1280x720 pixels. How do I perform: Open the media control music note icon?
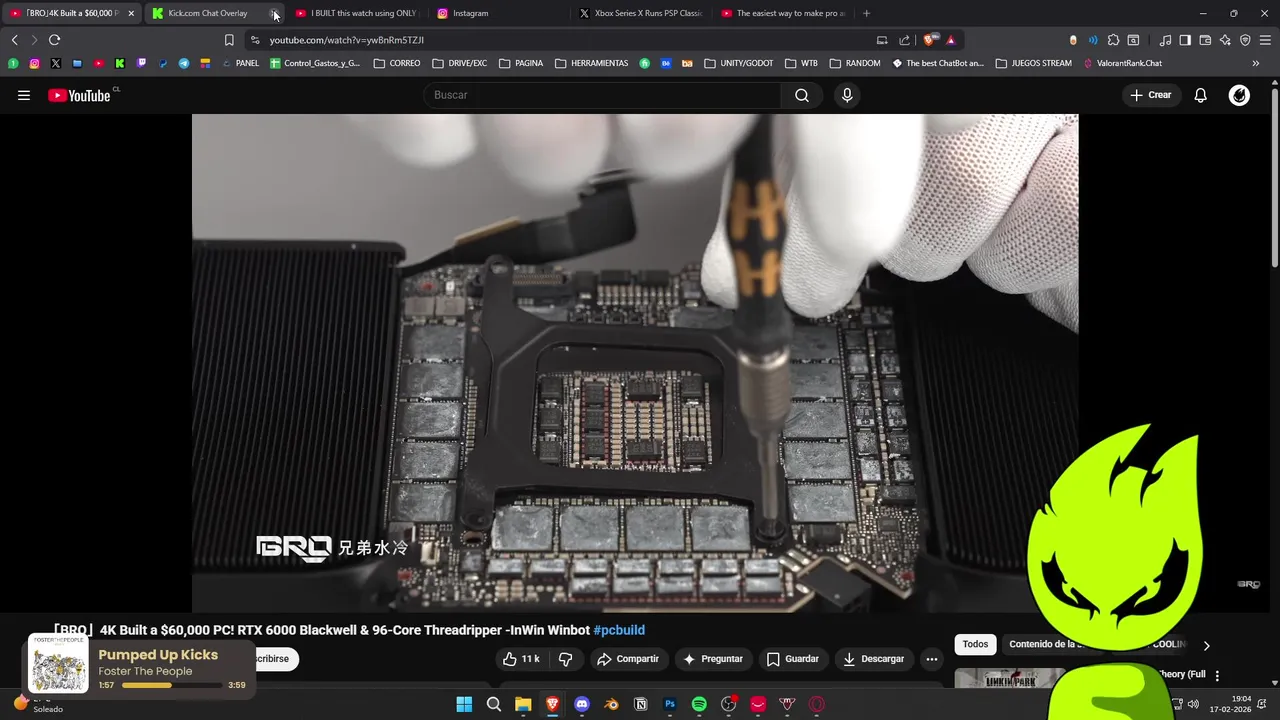coord(1165,40)
